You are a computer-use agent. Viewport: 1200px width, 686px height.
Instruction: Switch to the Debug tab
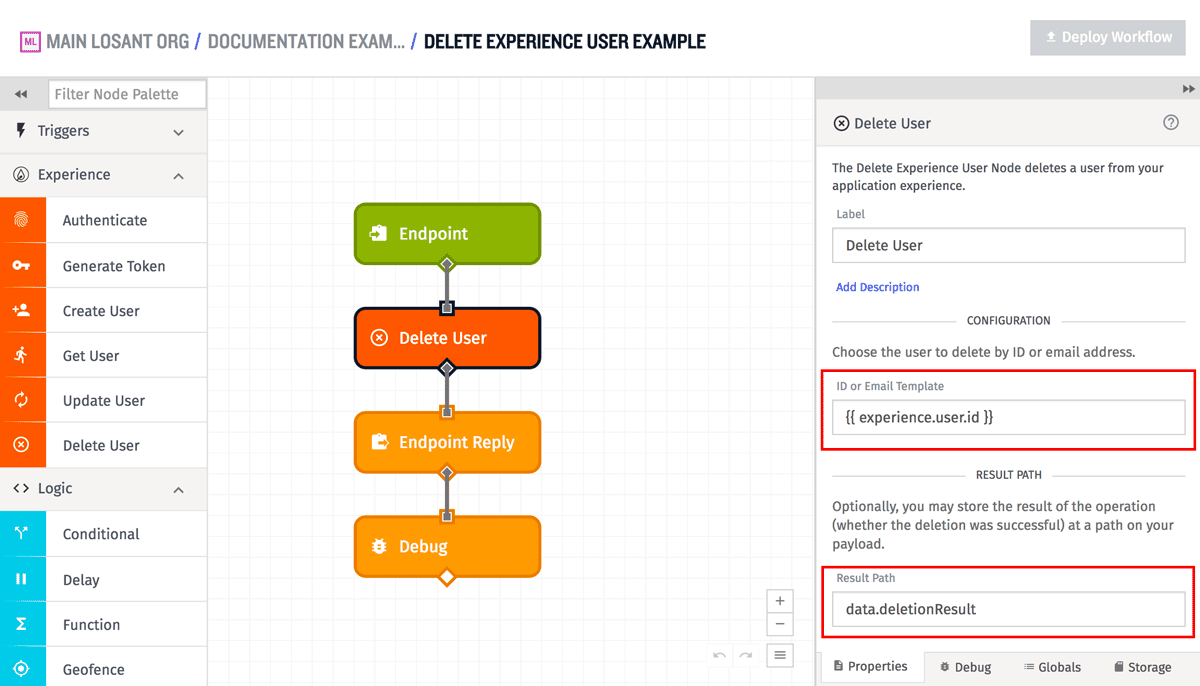(965, 667)
